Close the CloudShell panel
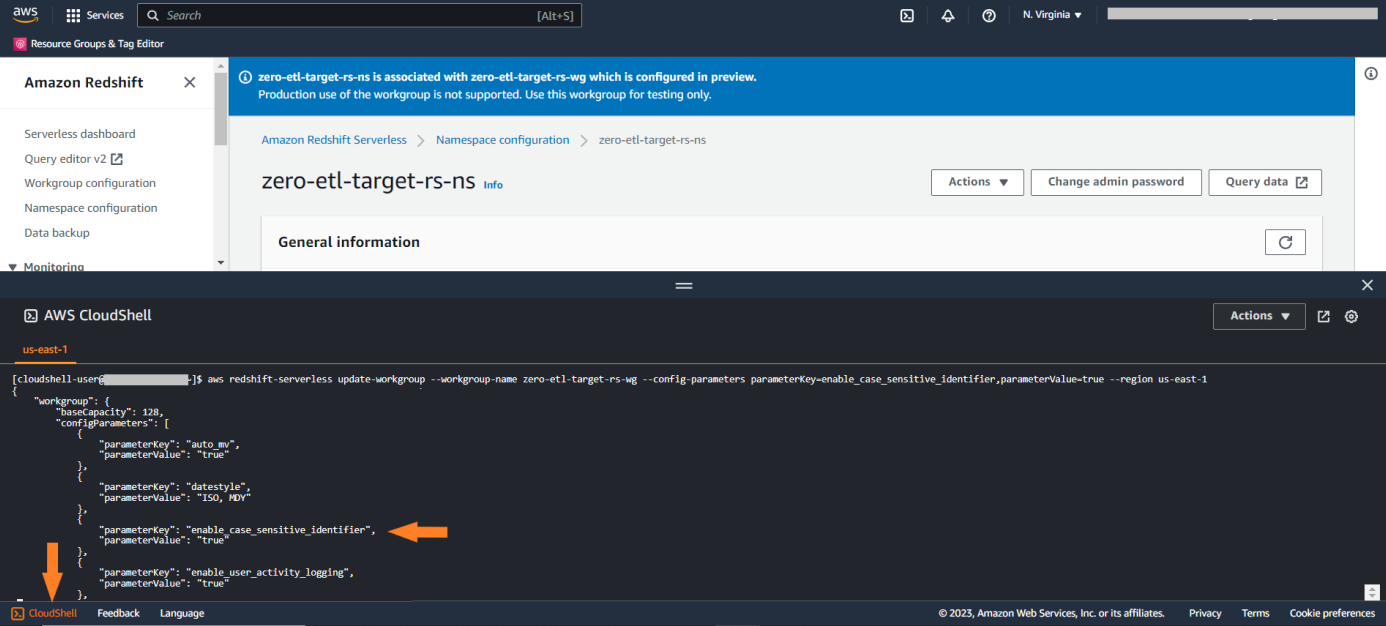 tap(1367, 285)
